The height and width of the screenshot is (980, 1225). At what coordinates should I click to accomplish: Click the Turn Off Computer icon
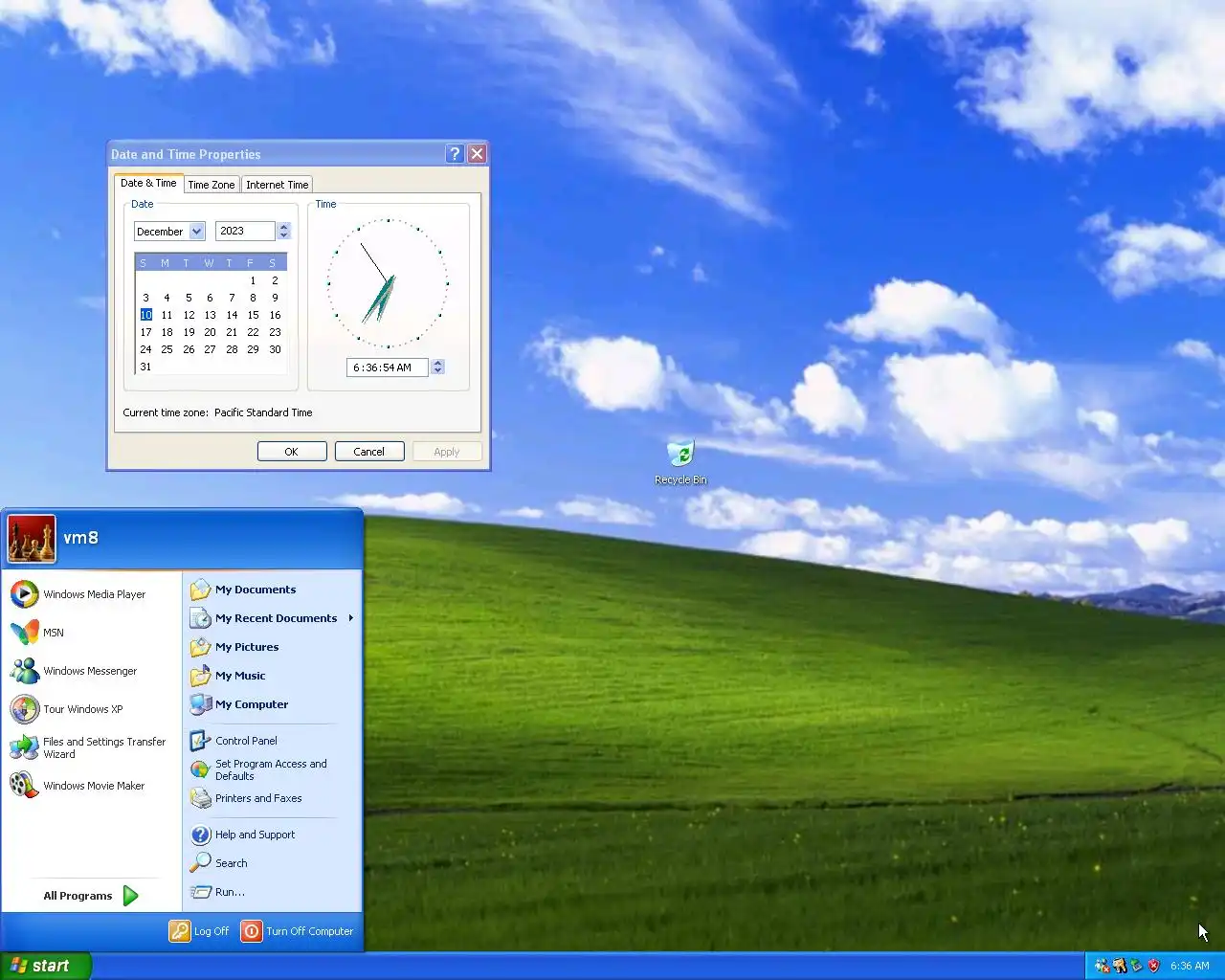252,931
